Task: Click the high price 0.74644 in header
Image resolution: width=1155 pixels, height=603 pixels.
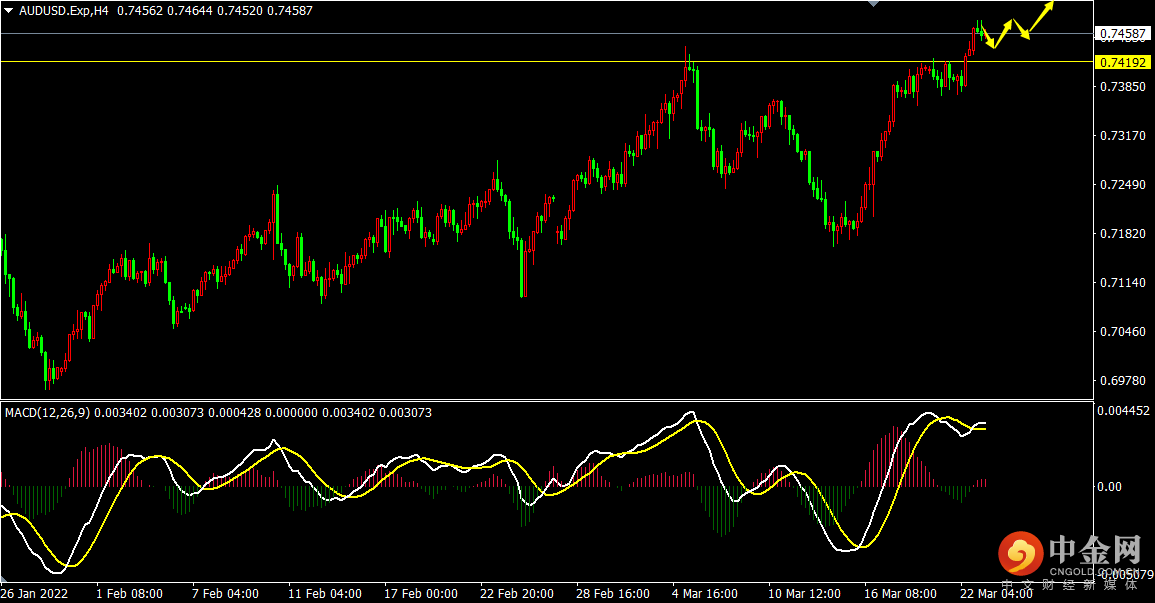Action: (189, 11)
